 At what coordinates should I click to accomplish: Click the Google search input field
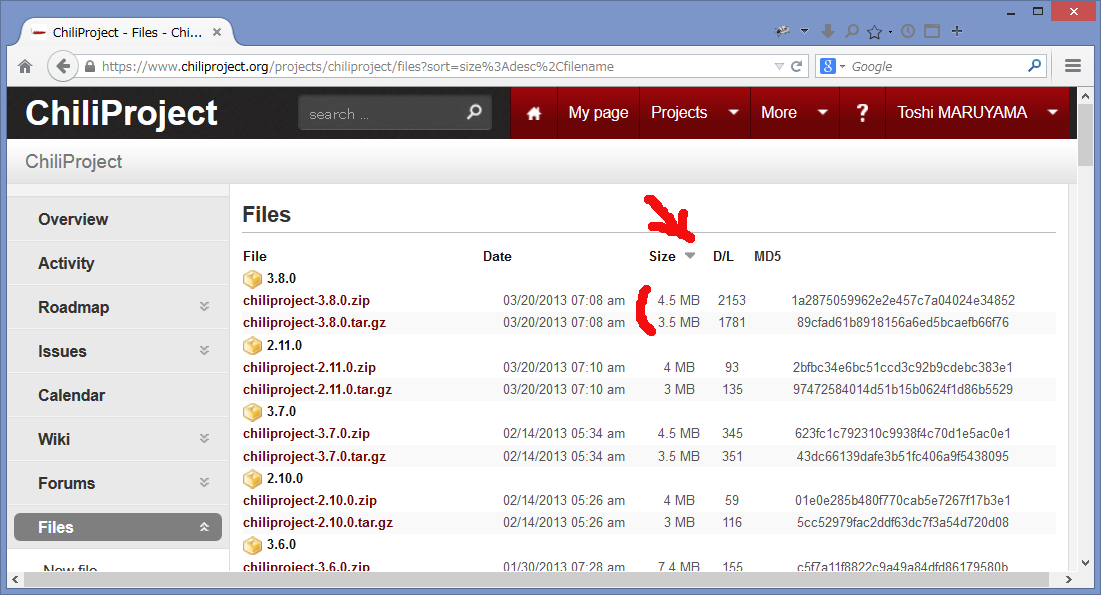pyautogui.click(x=935, y=67)
